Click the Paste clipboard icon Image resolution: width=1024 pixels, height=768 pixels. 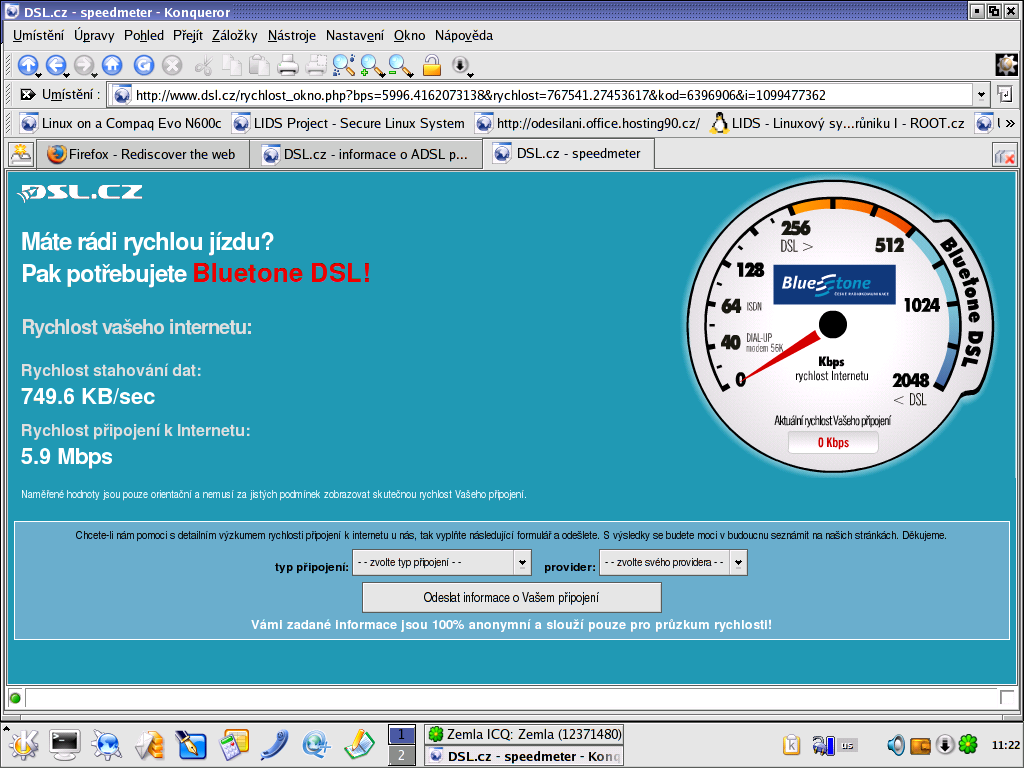tap(260, 65)
